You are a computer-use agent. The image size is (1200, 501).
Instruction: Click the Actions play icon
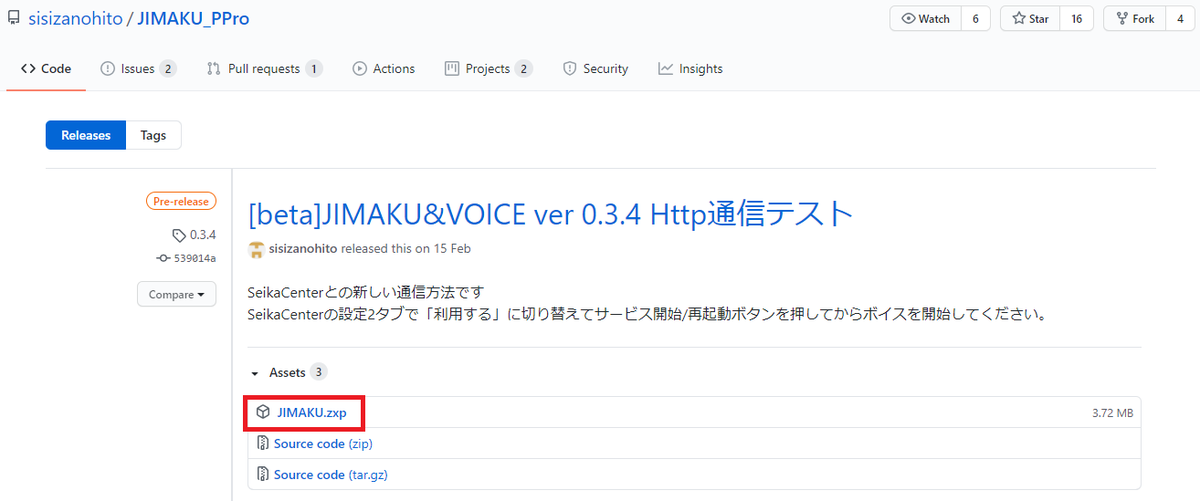coord(359,69)
